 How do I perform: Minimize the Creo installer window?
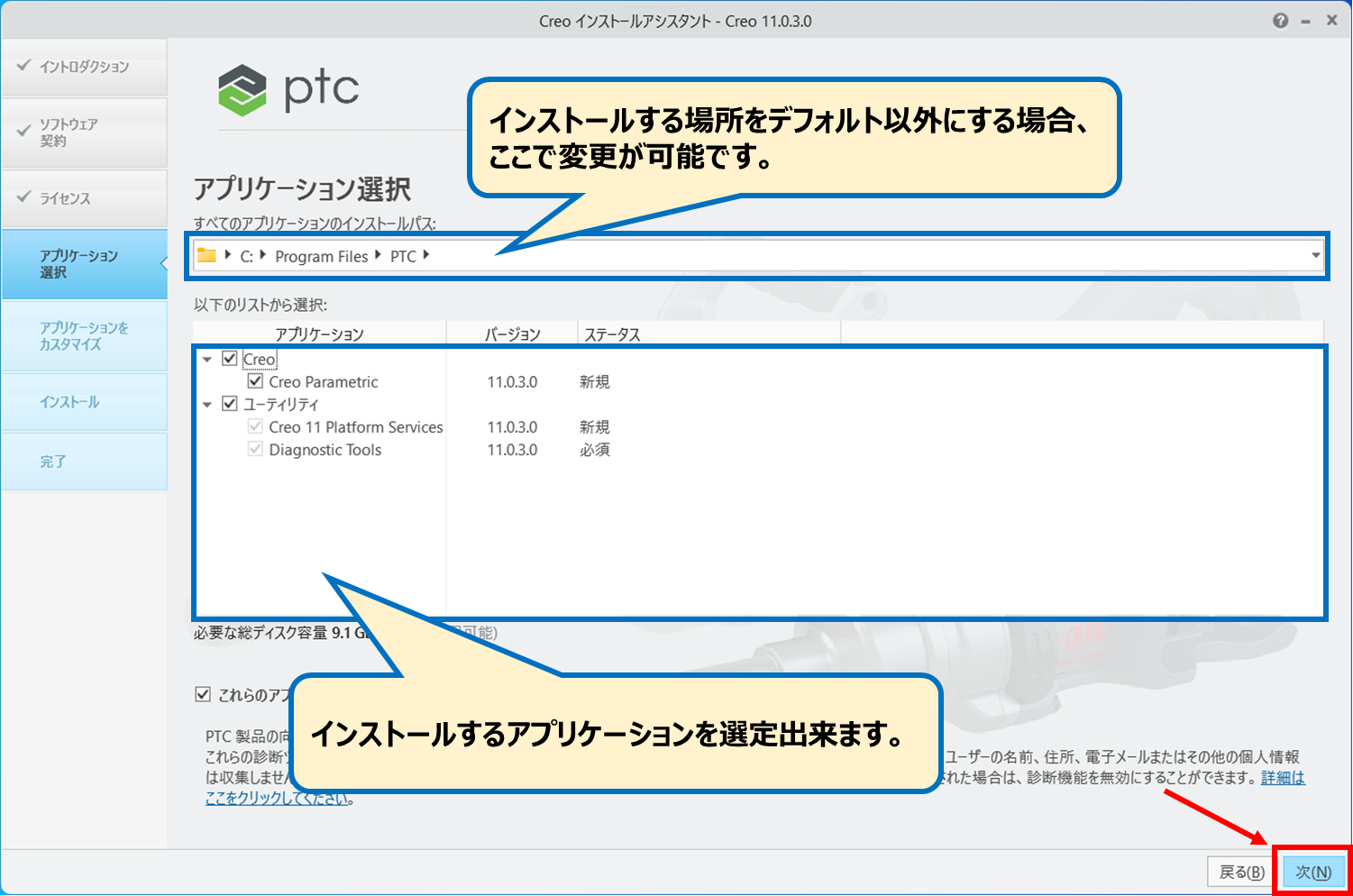(1305, 22)
